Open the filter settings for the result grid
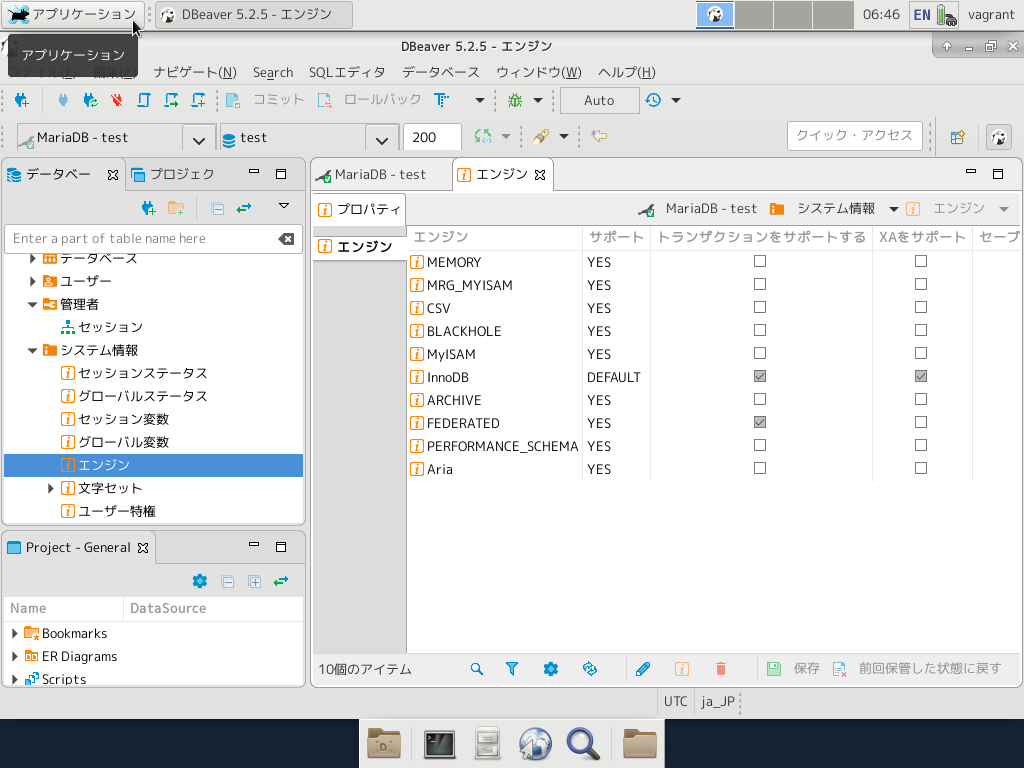 coord(512,668)
